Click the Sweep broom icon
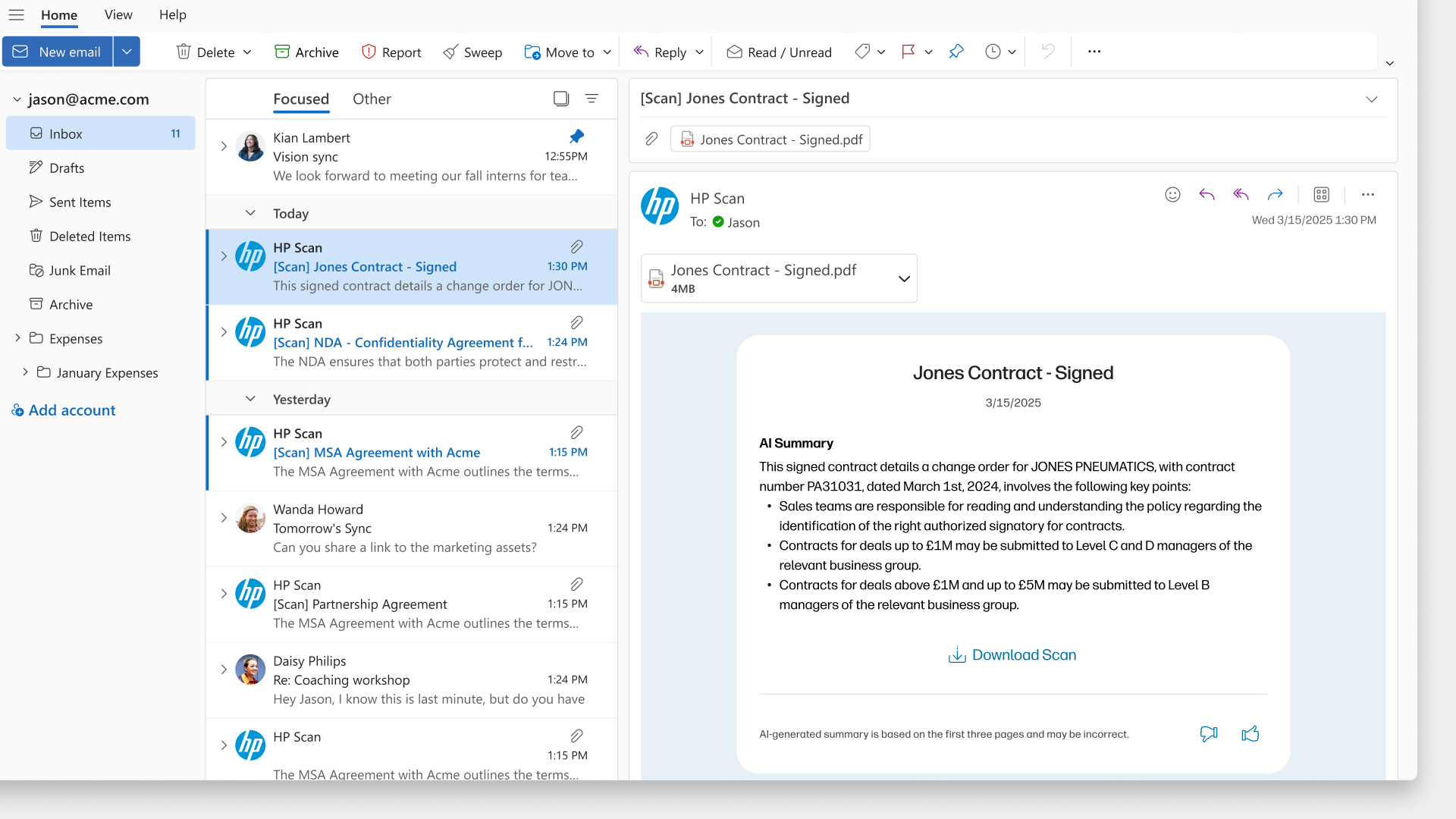1456x819 pixels. click(450, 52)
